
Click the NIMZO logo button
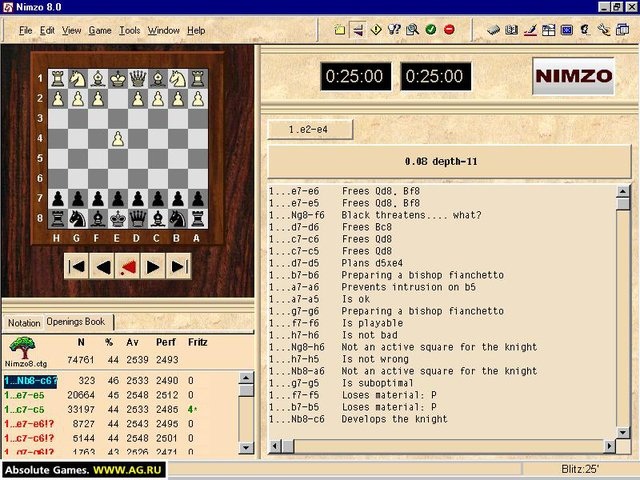tap(573, 76)
